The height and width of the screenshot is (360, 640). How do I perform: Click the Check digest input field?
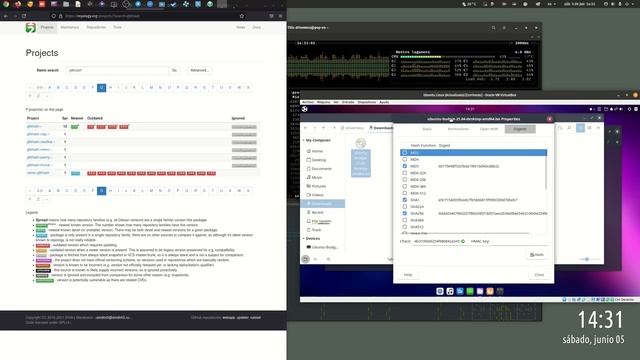tap(439, 241)
